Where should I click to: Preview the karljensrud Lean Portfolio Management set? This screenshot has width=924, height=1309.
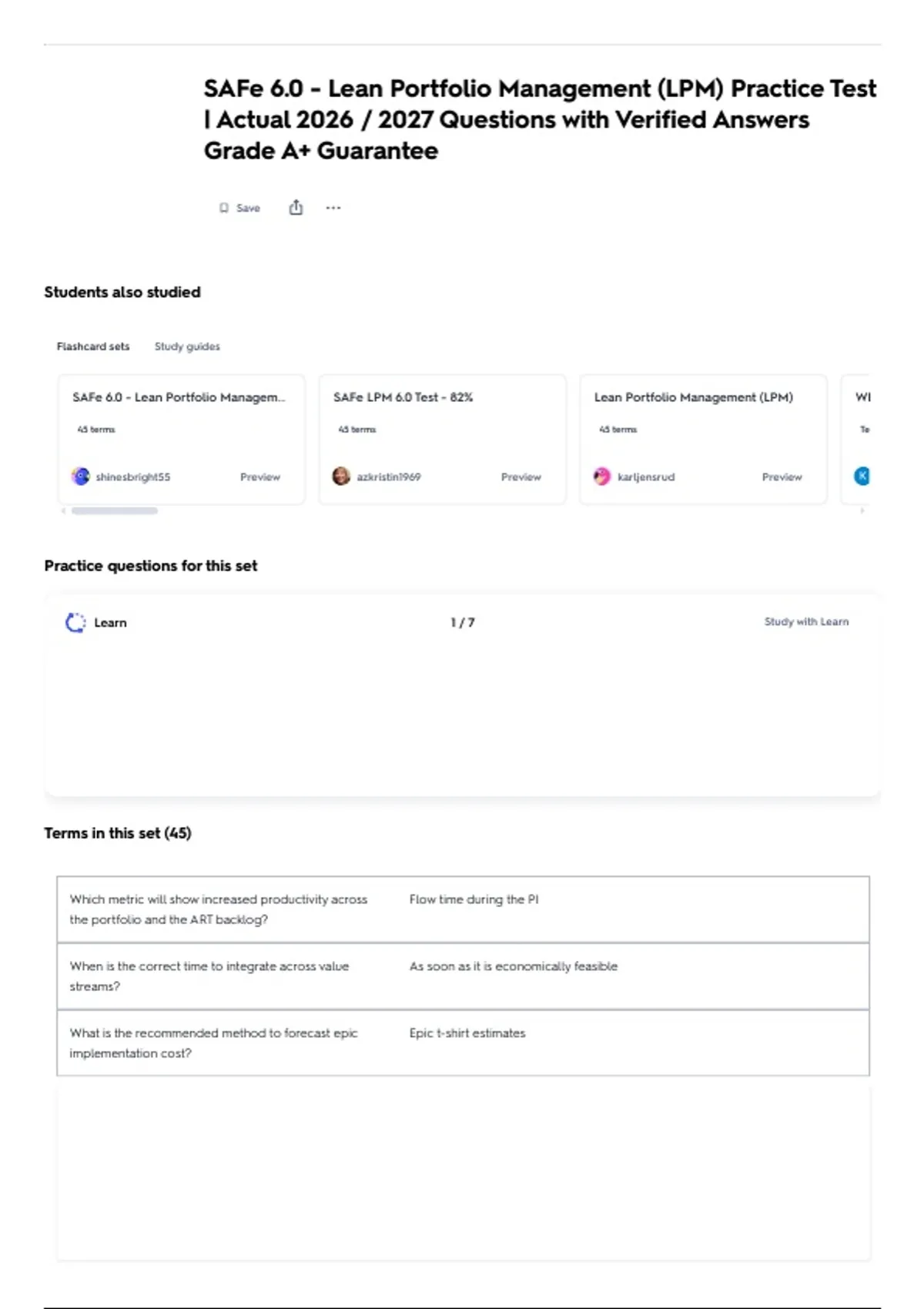click(782, 477)
